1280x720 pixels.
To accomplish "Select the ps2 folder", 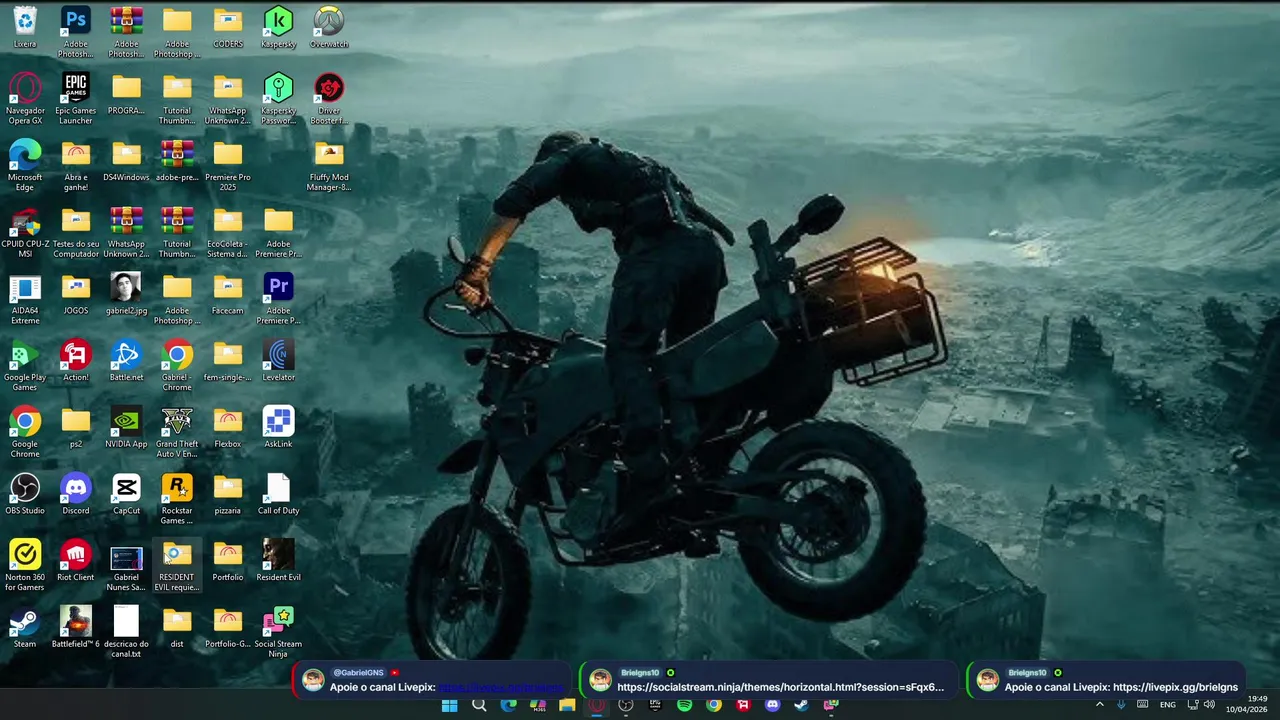I will (76, 427).
